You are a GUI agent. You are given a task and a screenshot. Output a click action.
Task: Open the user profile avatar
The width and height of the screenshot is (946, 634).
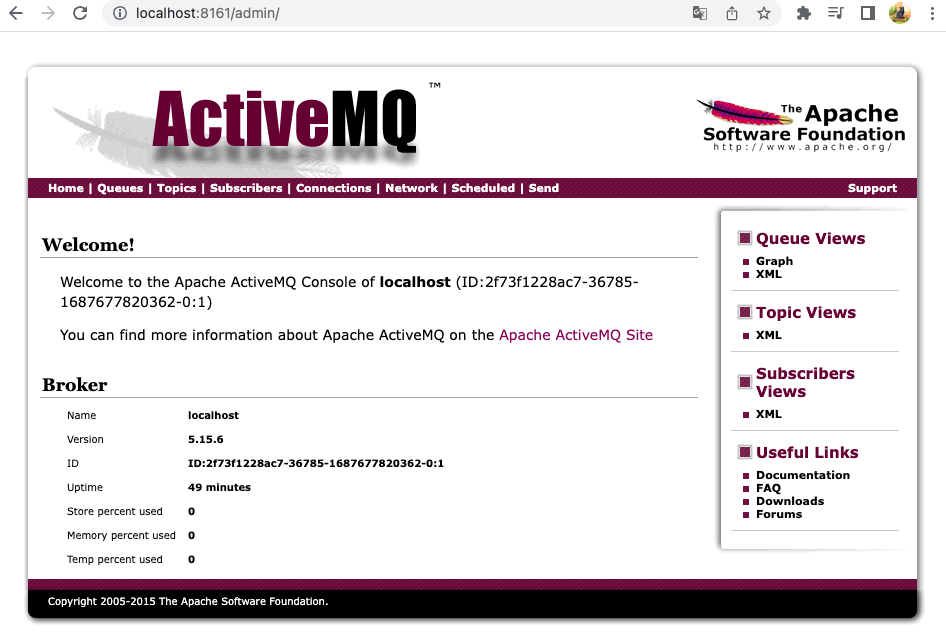coord(900,13)
